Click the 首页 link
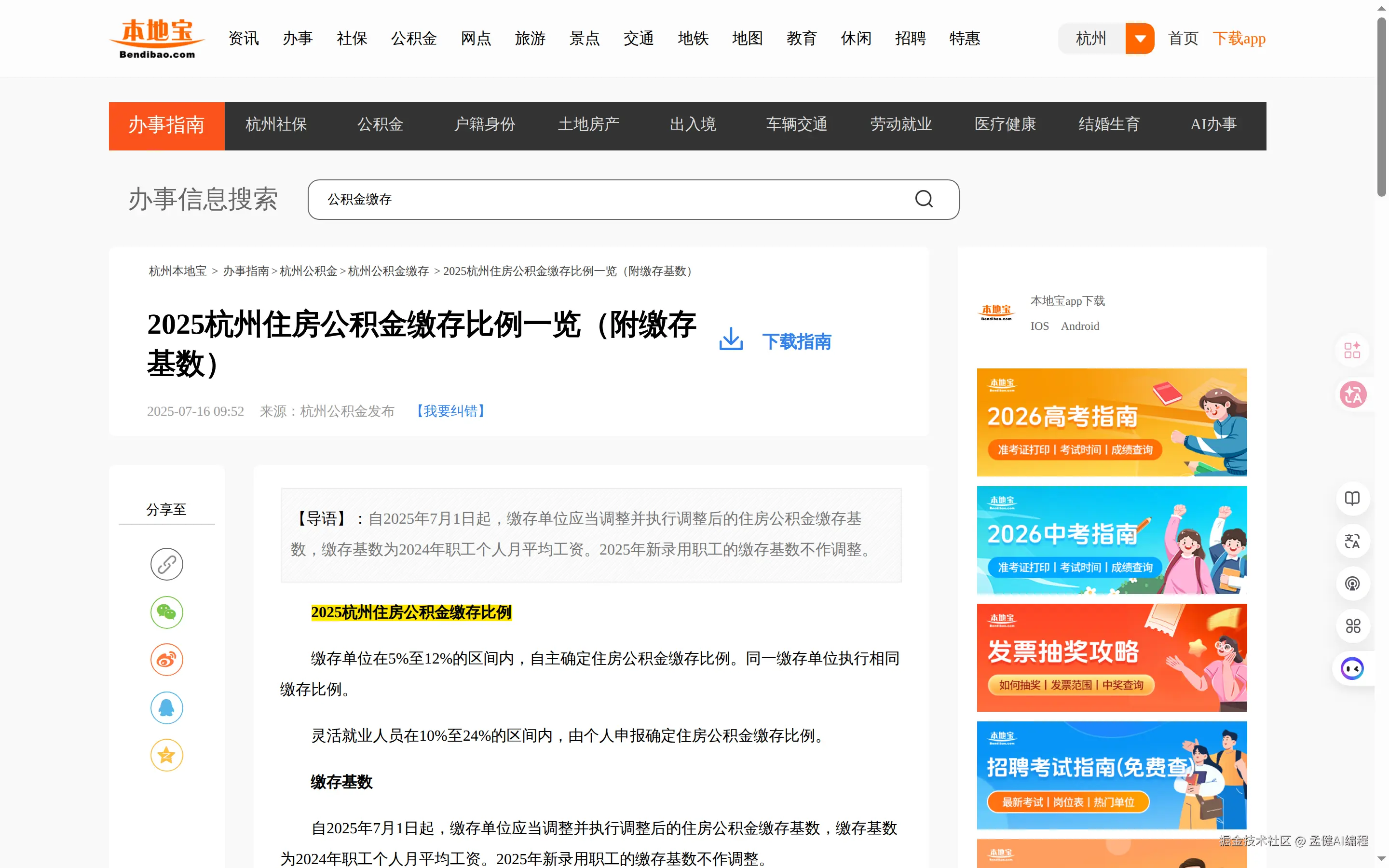Screen dimensions: 1389x868 [x=1183, y=39]
